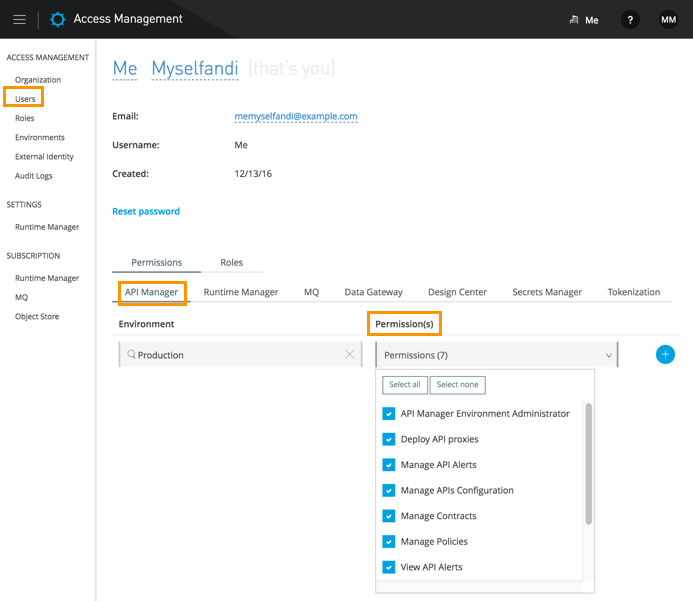Open Runtime Manager under Settings

point(47,227)
